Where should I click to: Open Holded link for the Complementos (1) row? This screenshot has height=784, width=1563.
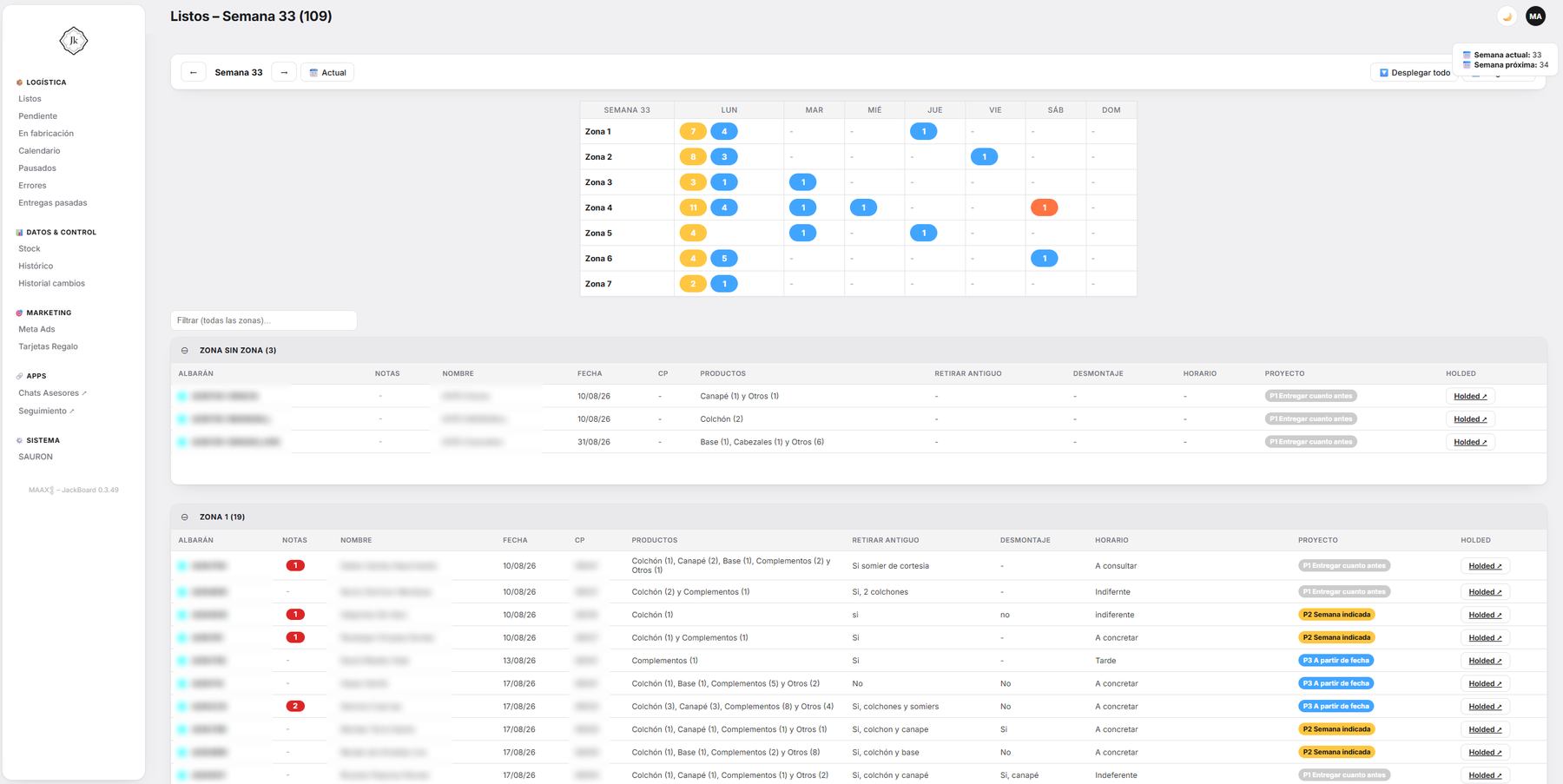(1485, 662)
